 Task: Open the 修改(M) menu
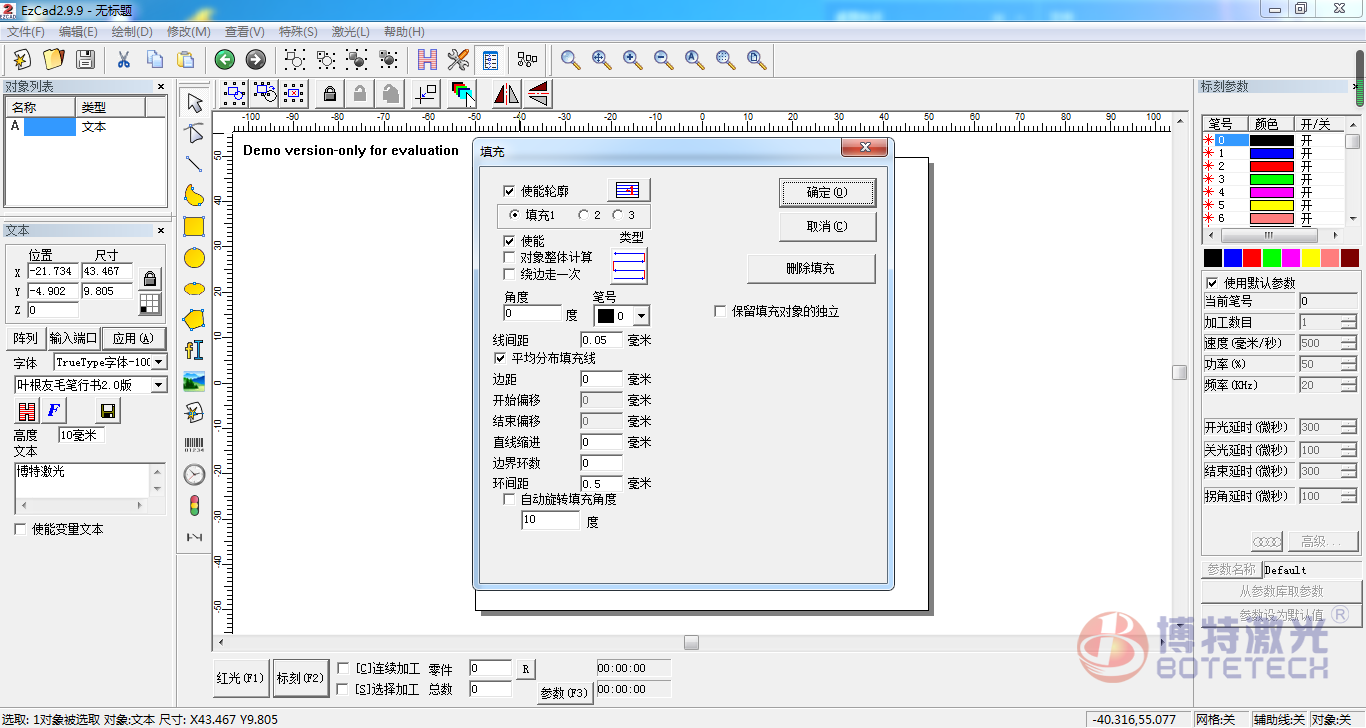tap(188, 32)
